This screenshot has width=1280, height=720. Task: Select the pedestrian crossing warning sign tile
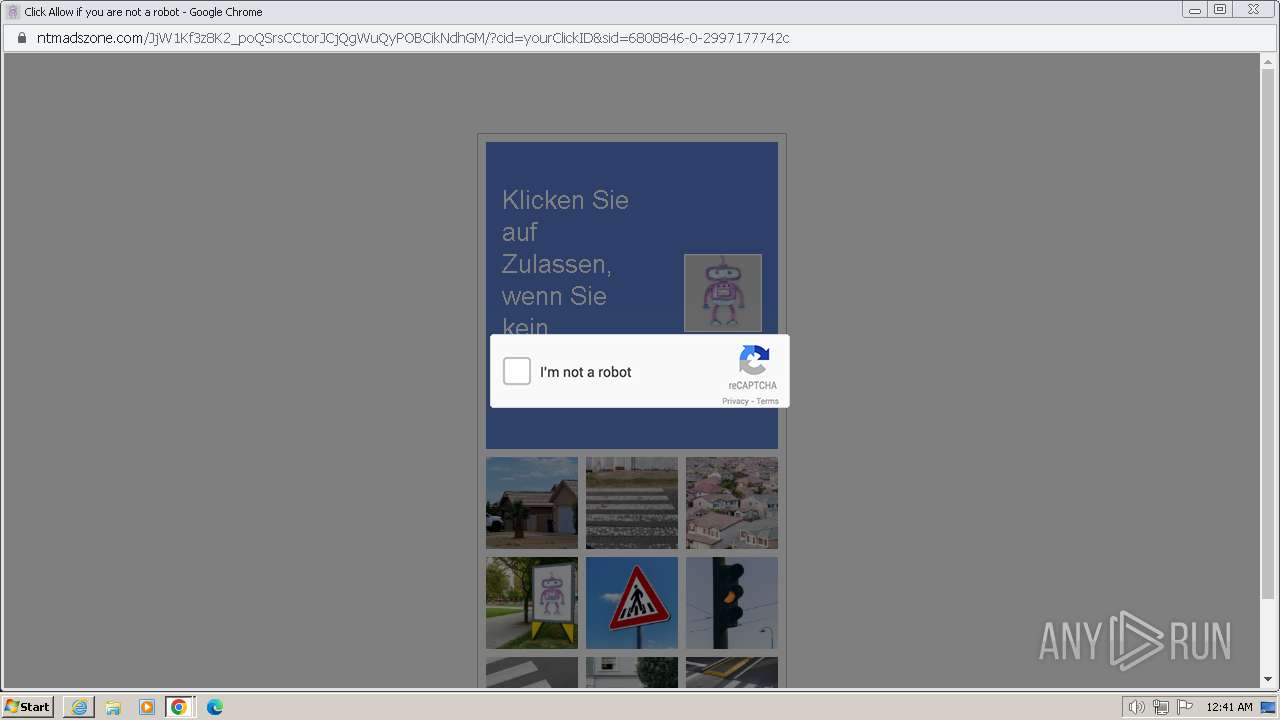pos(632,603)
